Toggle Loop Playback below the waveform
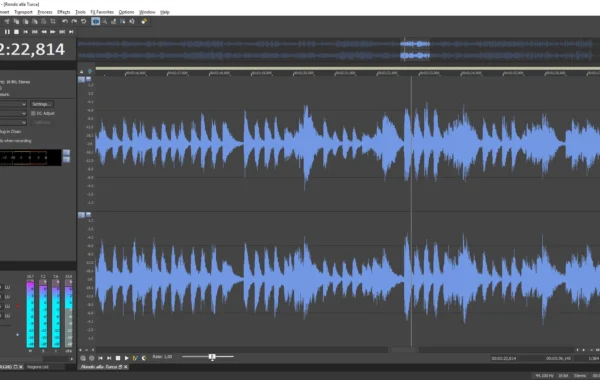The height and width of the screenshot is (380, 600). 144,358
